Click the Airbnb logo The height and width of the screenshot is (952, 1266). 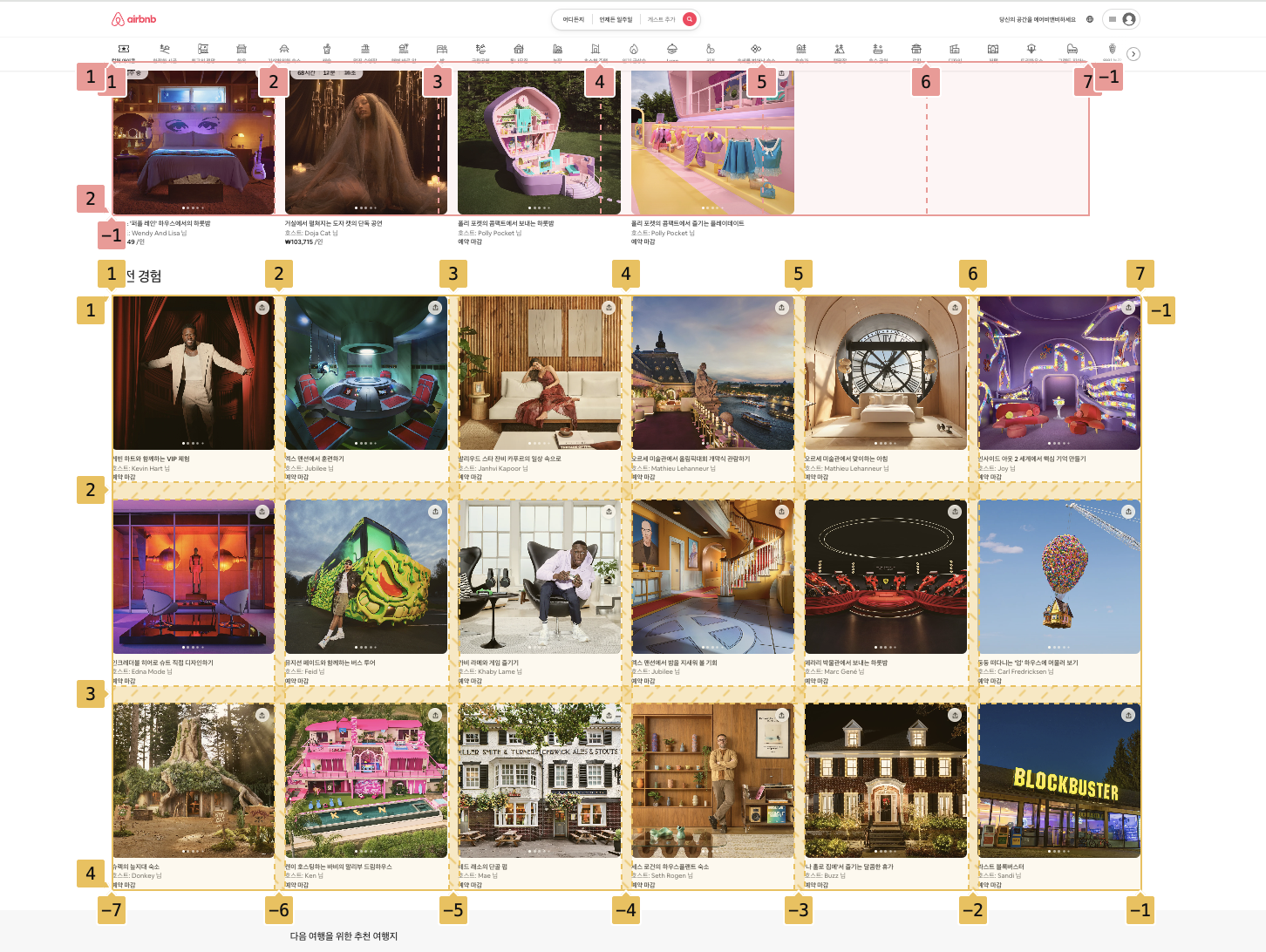pos(133,19)
